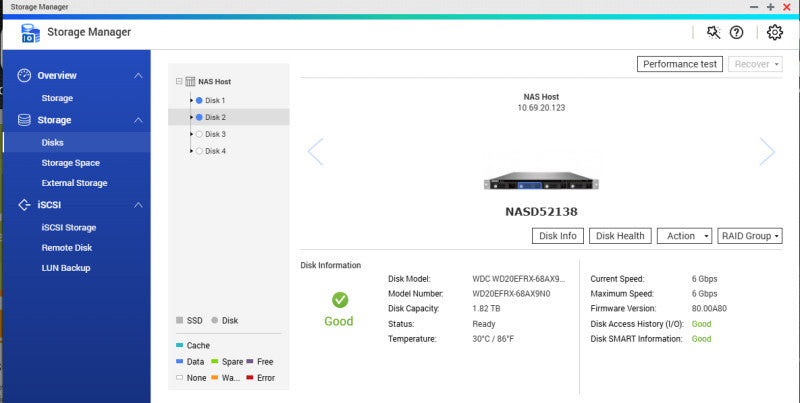This screenshot has width=800, height=403.
Task: Click the Disk 3 empty status dot
Action: point(199,134)
